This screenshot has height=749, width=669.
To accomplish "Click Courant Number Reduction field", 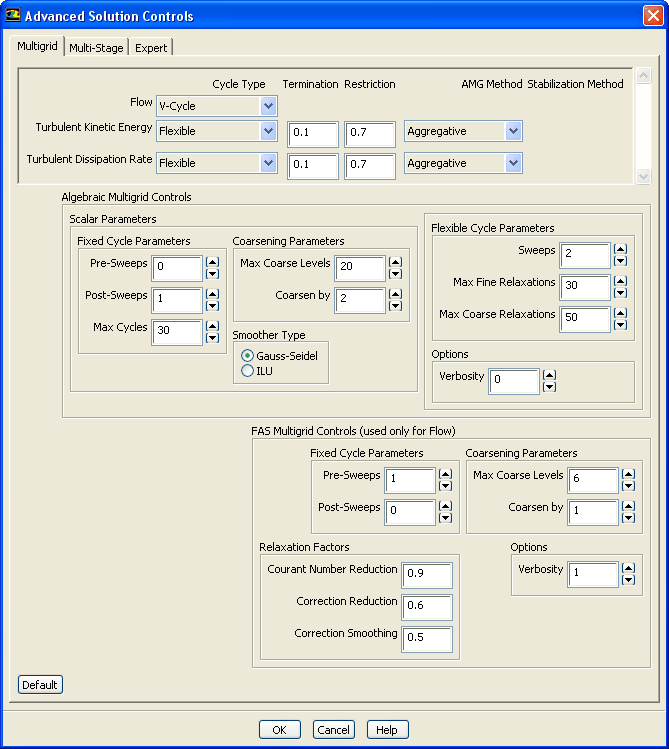I will [x=427, y=575].
